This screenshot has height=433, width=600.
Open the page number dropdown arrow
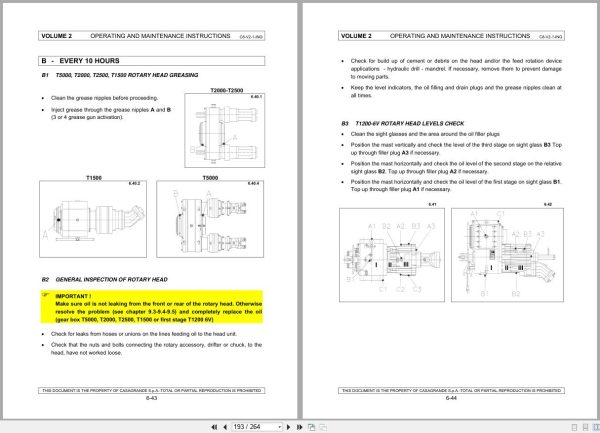pyautogui.click(x=280, y=427)
